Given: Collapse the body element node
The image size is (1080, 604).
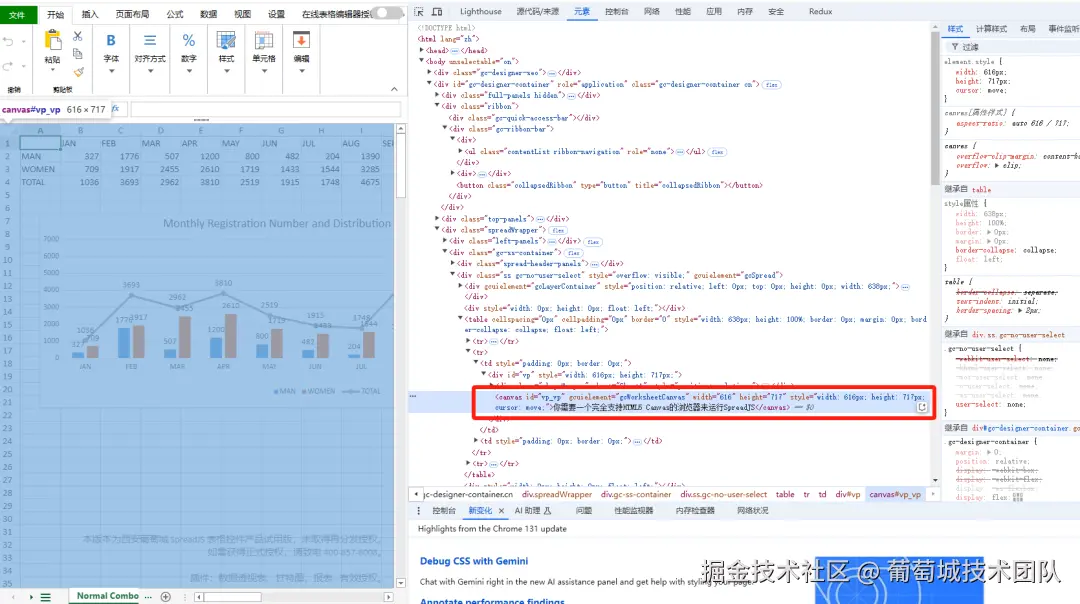Looking at the screenshot, I should click(x=422, y=61).
